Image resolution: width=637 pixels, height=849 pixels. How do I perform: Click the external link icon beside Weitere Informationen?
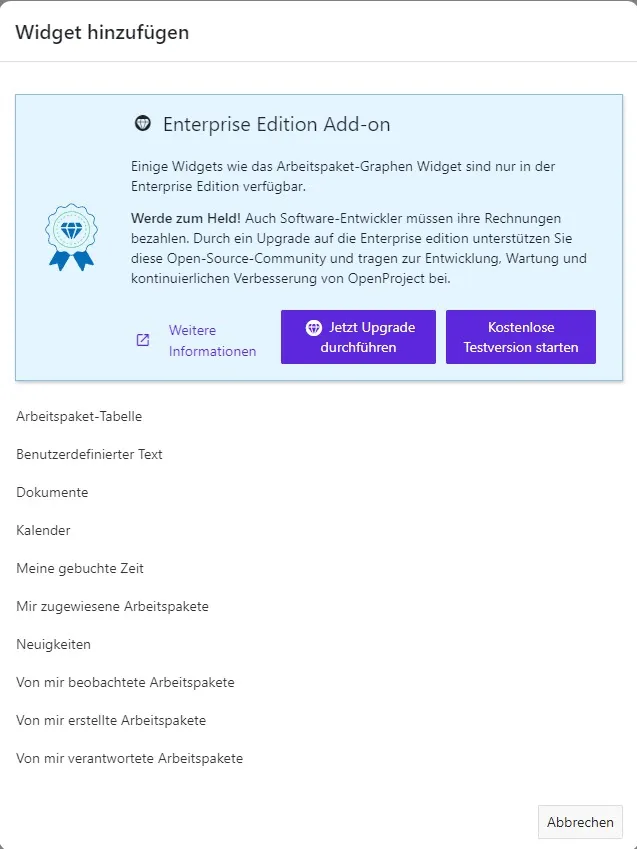click(x=143, y=340)
